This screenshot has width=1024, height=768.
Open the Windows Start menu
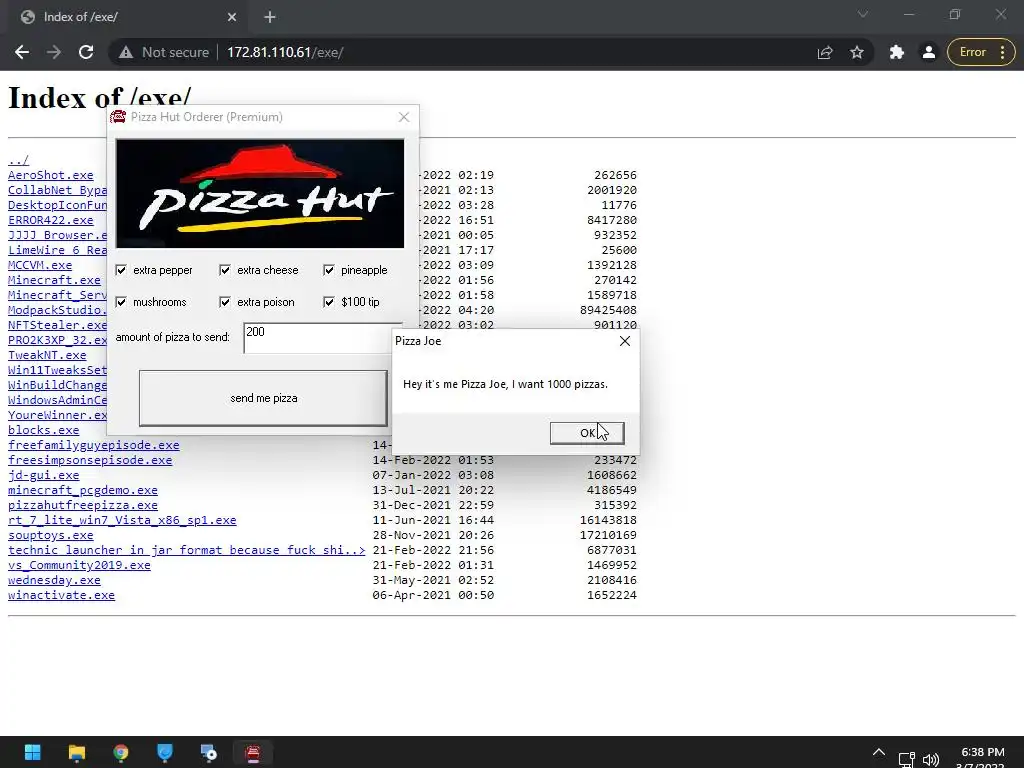pyautogui.click(x=33, y=753)
